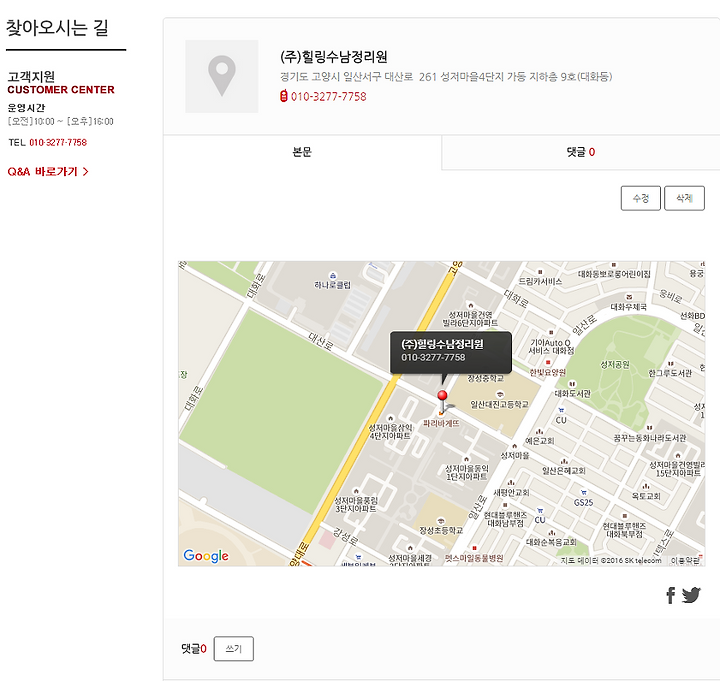The image size is (720, 681).
Task: Click the 삭제 delete button
Action: point(684,198)
